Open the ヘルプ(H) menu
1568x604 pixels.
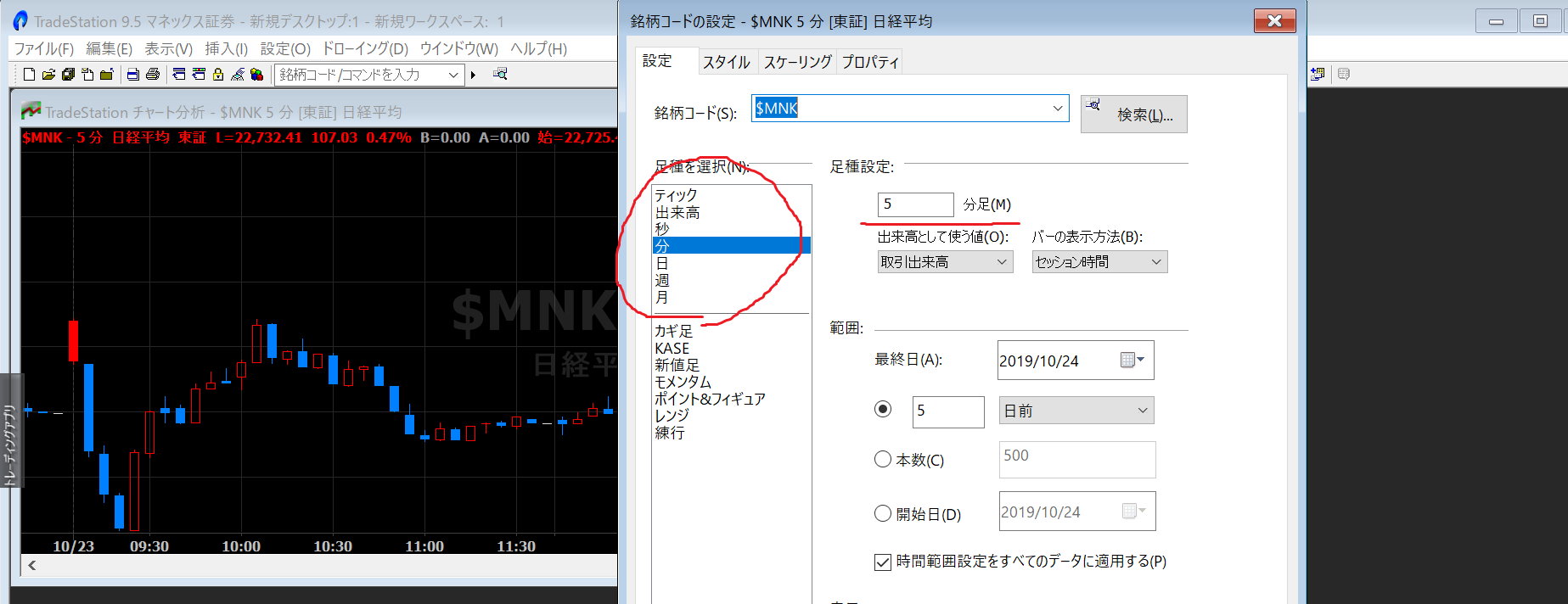coord(538,49)
